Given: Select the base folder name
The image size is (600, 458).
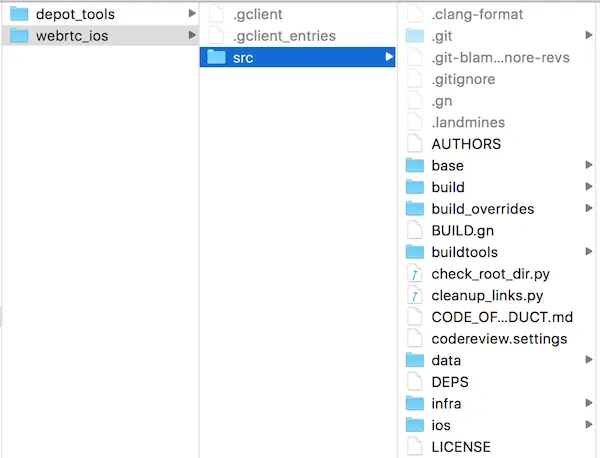Looking at the screenshot, I should click(x=448, y=166).
